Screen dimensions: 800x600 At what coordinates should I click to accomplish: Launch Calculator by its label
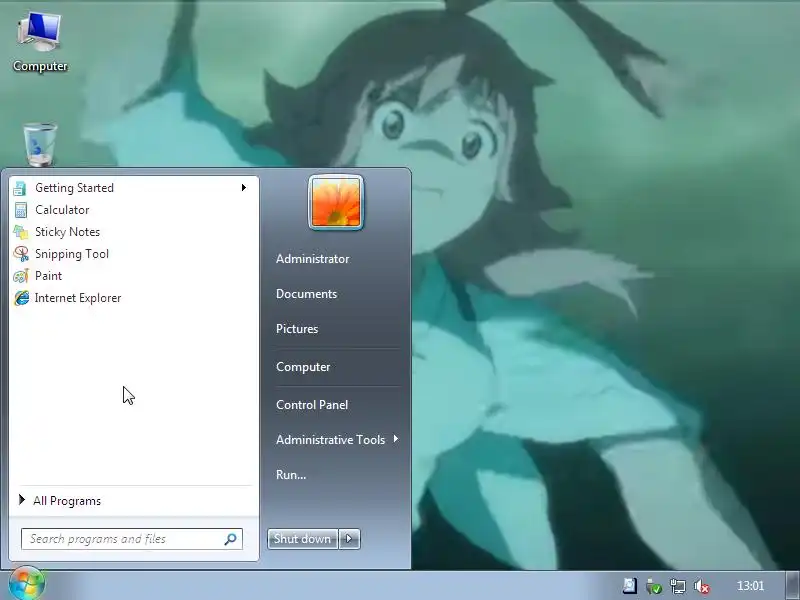[x=62, y=210]
